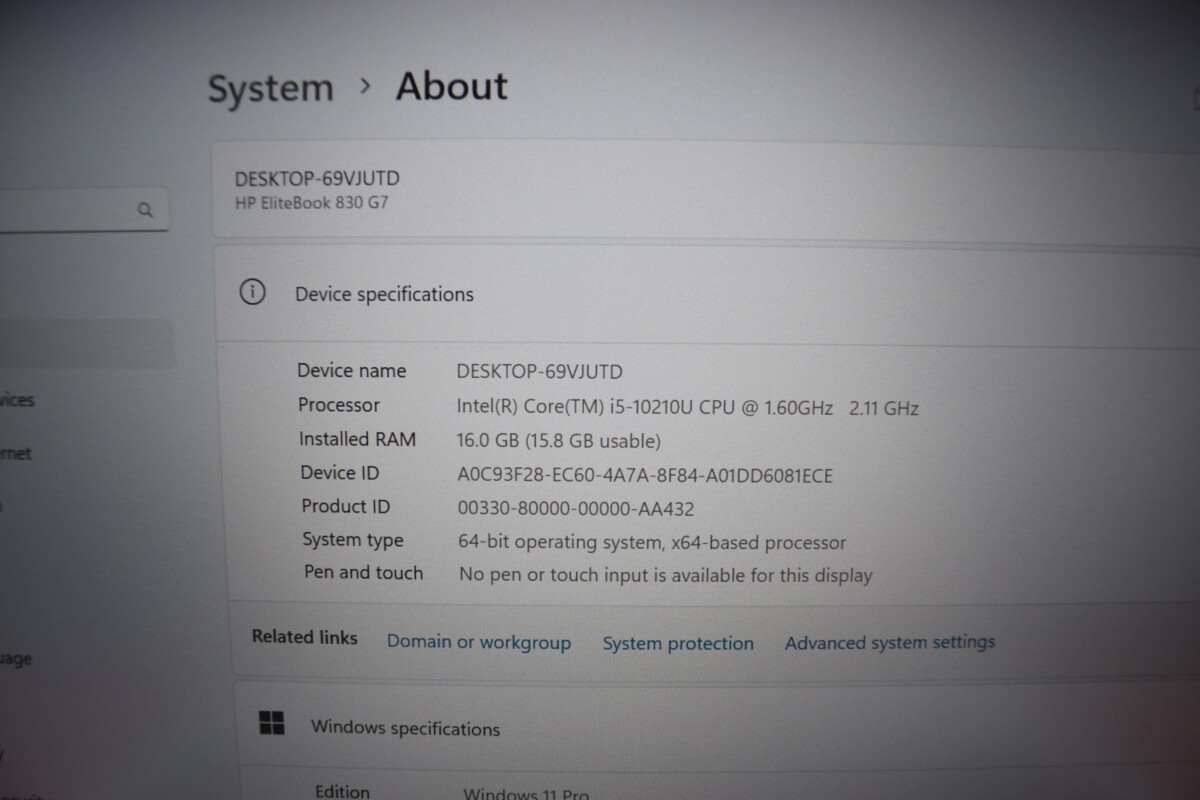Click the About page title
This screenshot has width=1200, height=800.
click(452, 86)
